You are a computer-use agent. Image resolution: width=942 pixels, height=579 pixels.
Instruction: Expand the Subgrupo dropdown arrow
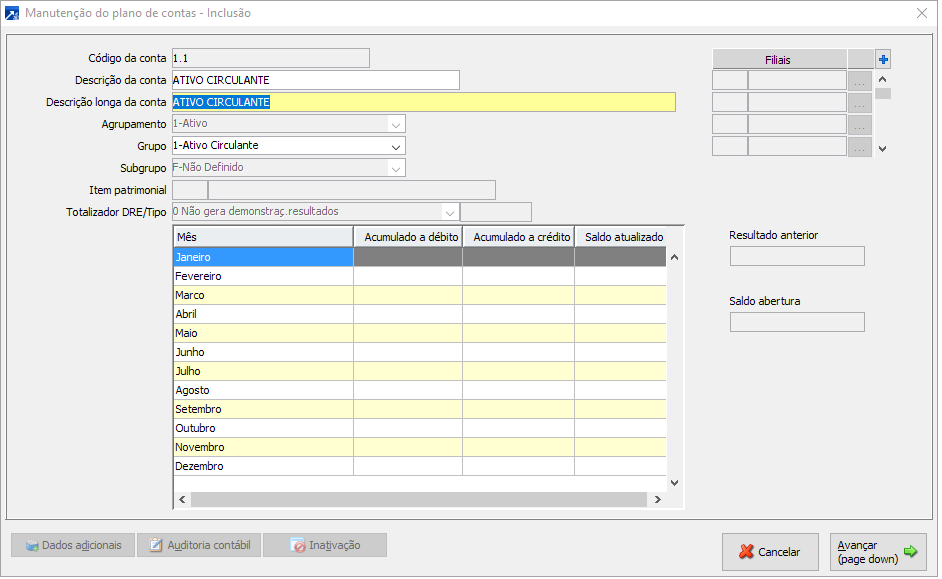396,168
